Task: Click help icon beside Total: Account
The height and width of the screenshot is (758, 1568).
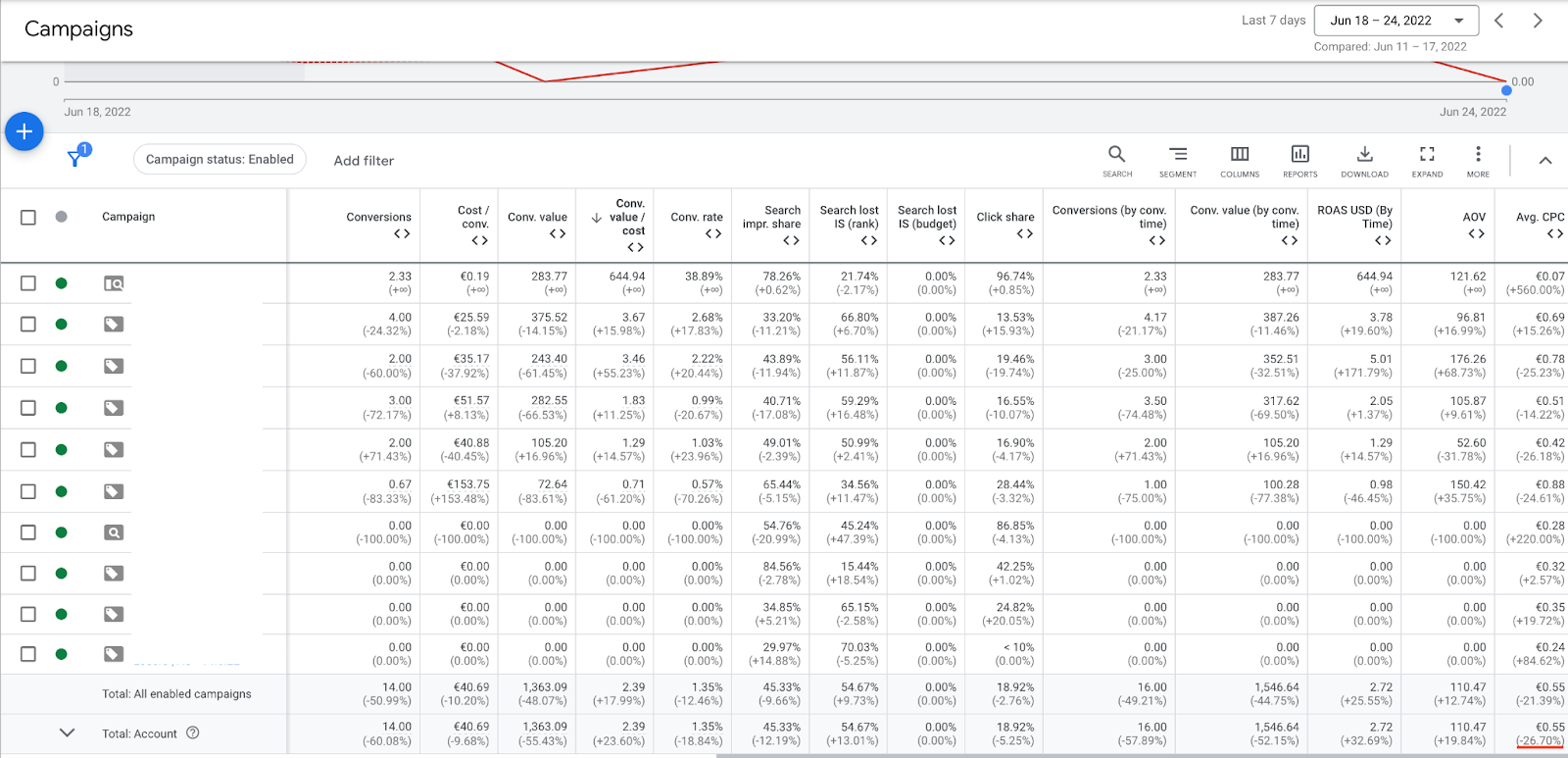Action: (193, 733)
